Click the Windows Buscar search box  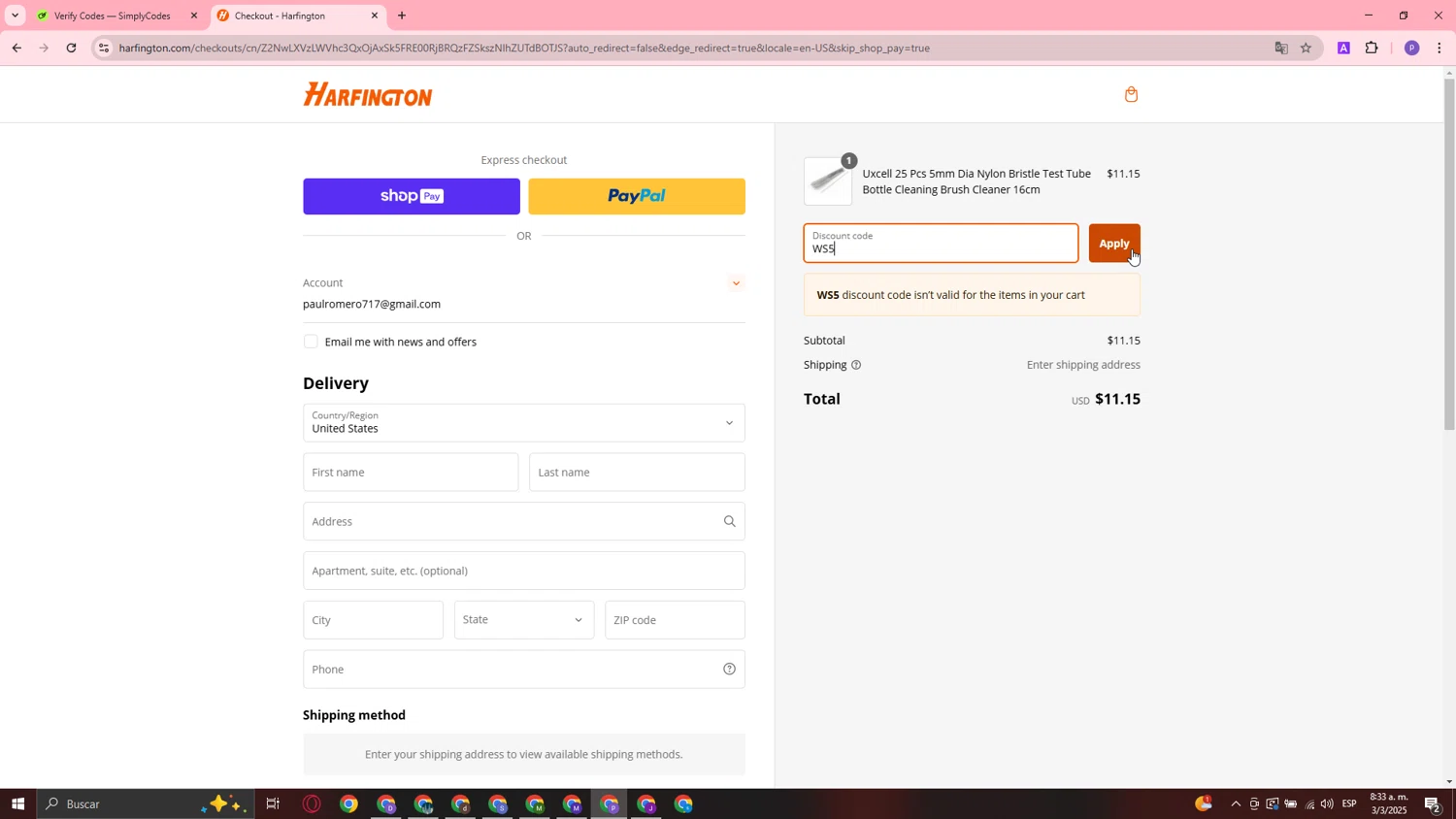146,803
